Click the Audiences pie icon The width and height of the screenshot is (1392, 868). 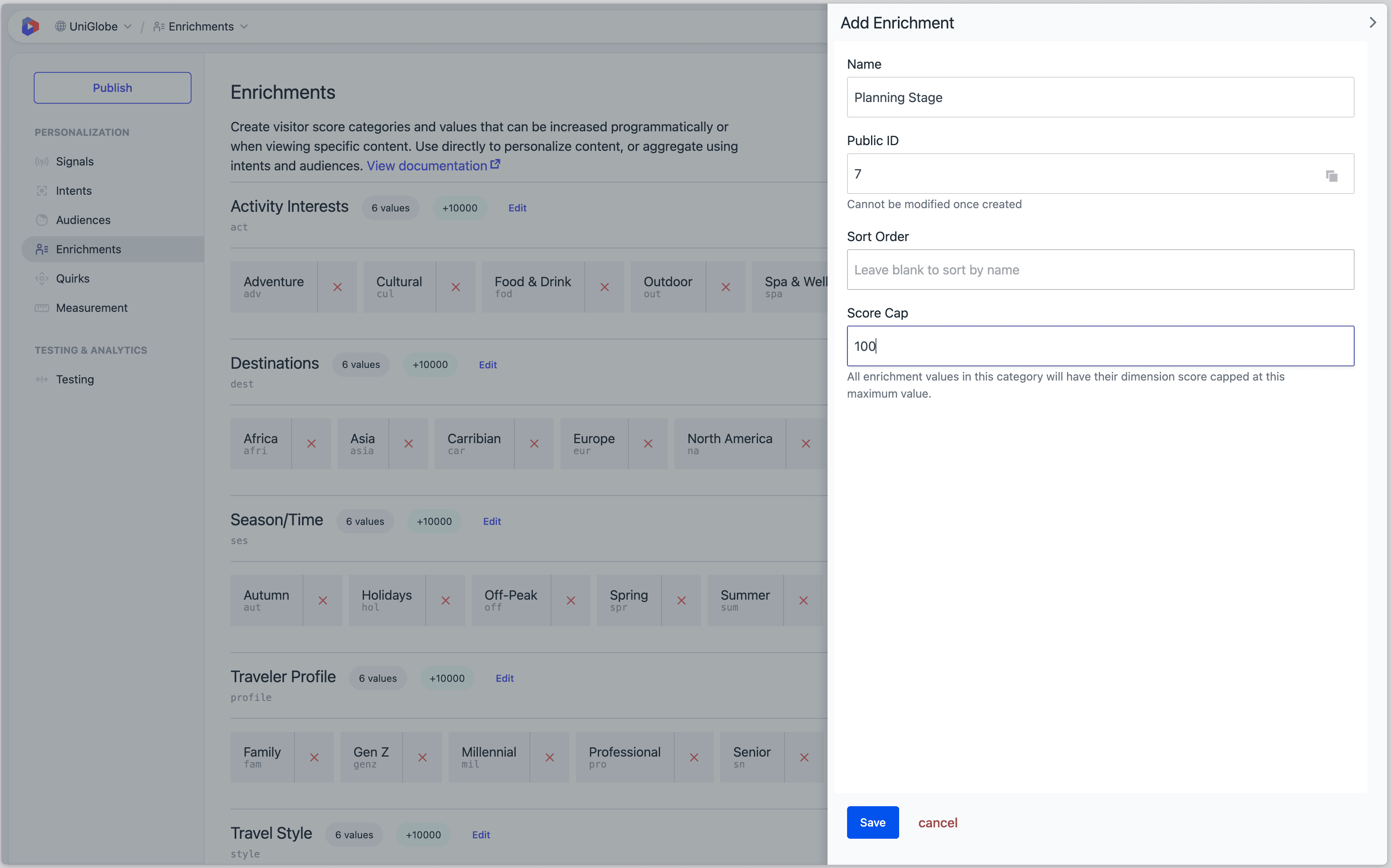pyautogui.click(x=41, y=220)
